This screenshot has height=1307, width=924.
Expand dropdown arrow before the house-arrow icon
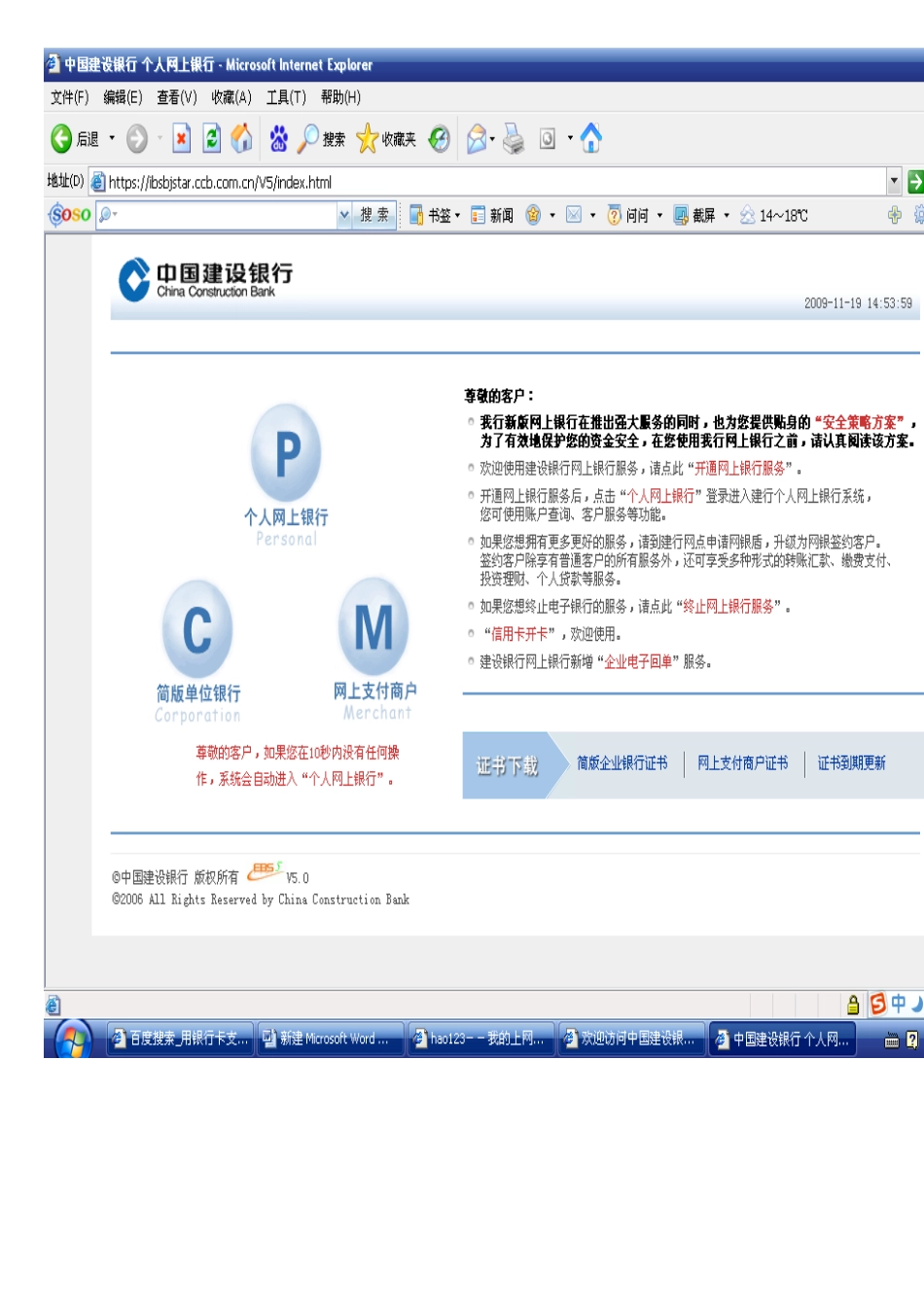click(571, 139)
